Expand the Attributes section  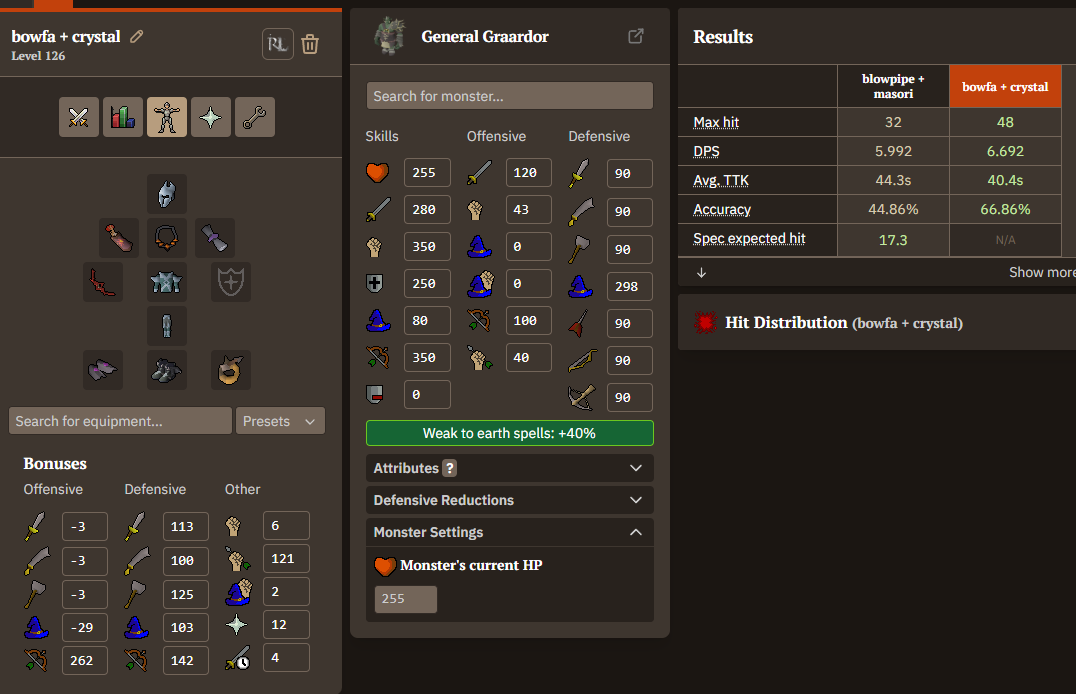[510, 468]
